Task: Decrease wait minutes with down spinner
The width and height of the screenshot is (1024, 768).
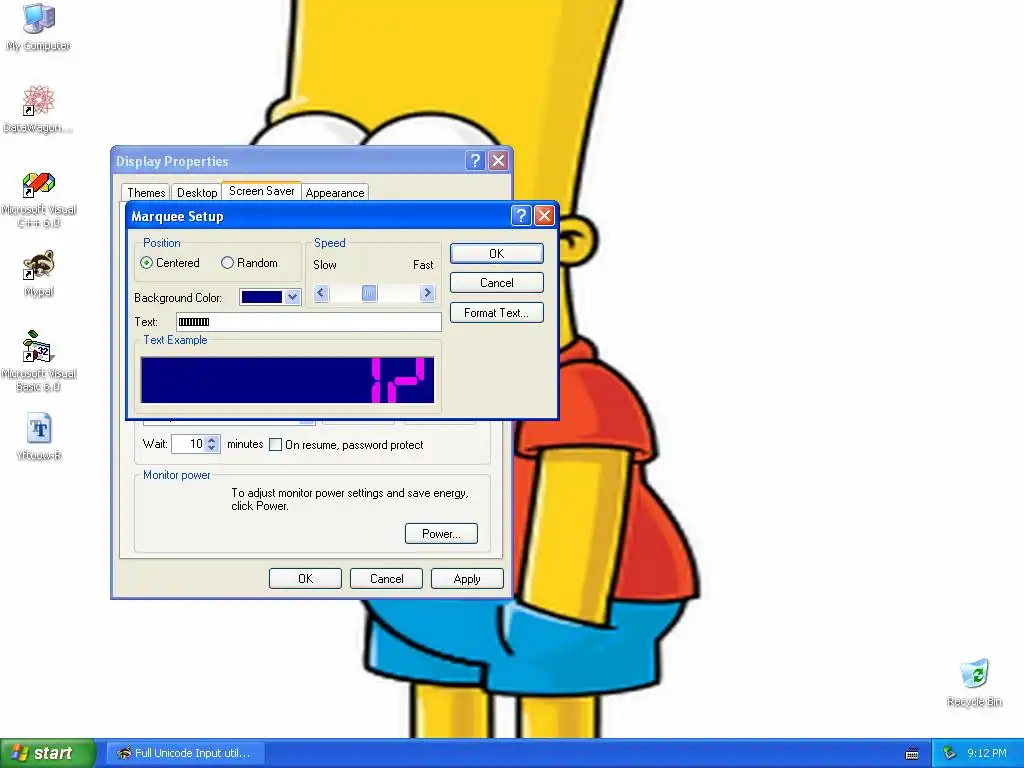Action: click(x=212, y=448)
